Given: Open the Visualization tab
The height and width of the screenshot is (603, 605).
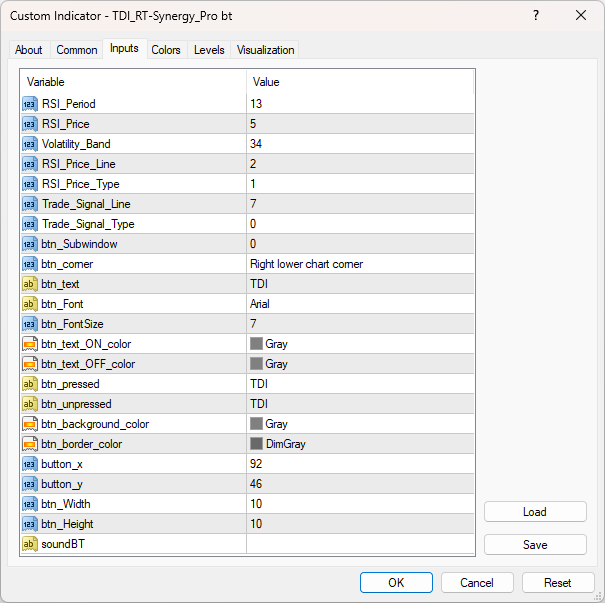Looking at the screenshot, I should pyautogui.click(x=266, y=50).
